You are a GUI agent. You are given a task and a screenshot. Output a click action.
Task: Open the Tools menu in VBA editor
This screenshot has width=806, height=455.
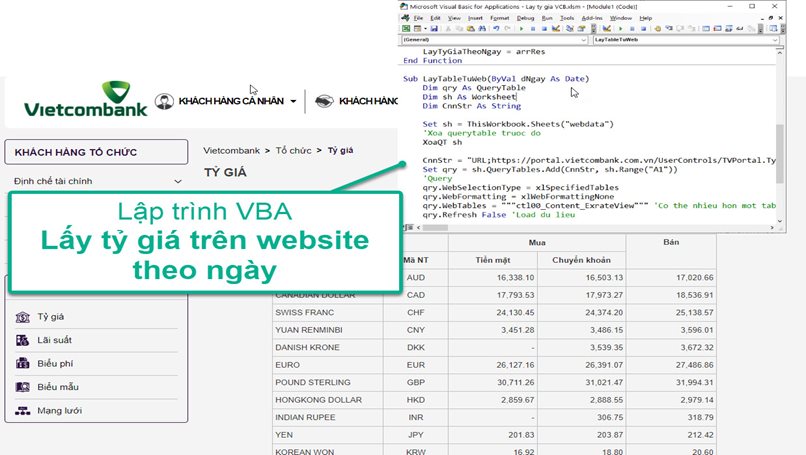click(x=567, y=18)
